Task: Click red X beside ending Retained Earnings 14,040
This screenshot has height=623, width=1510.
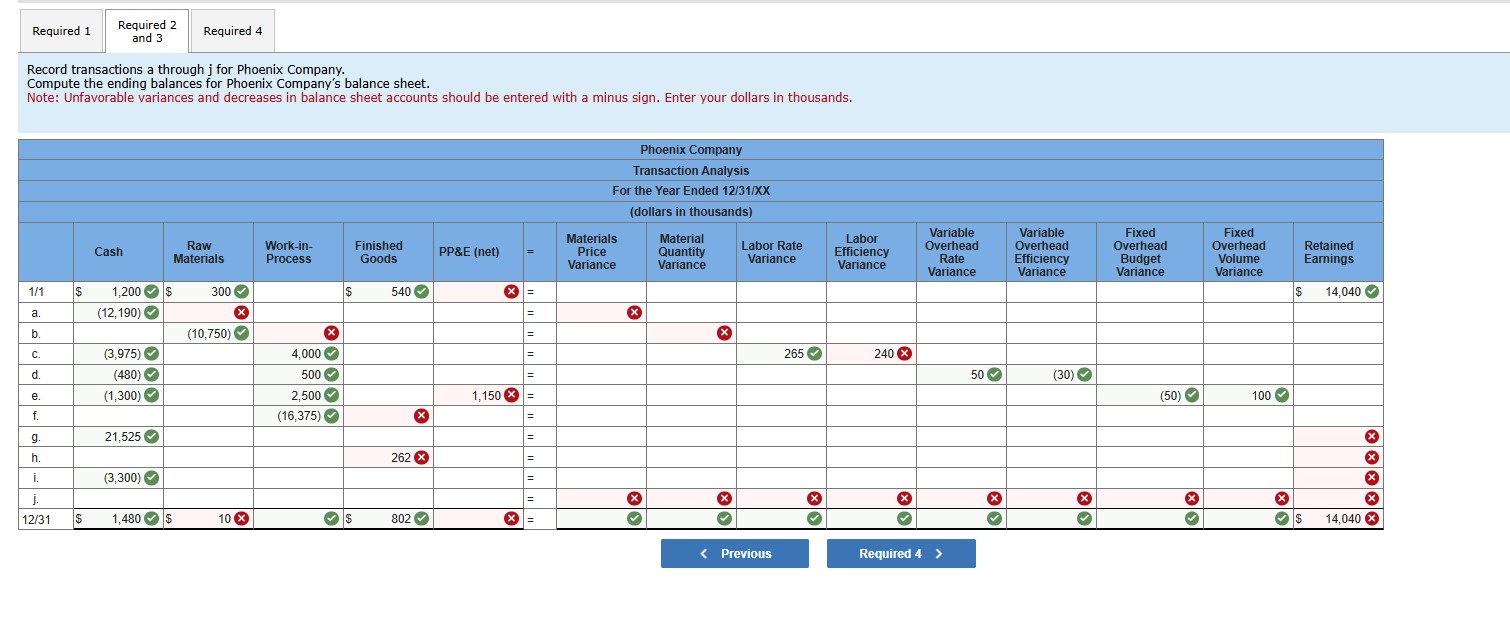Action: [1372, 519]
